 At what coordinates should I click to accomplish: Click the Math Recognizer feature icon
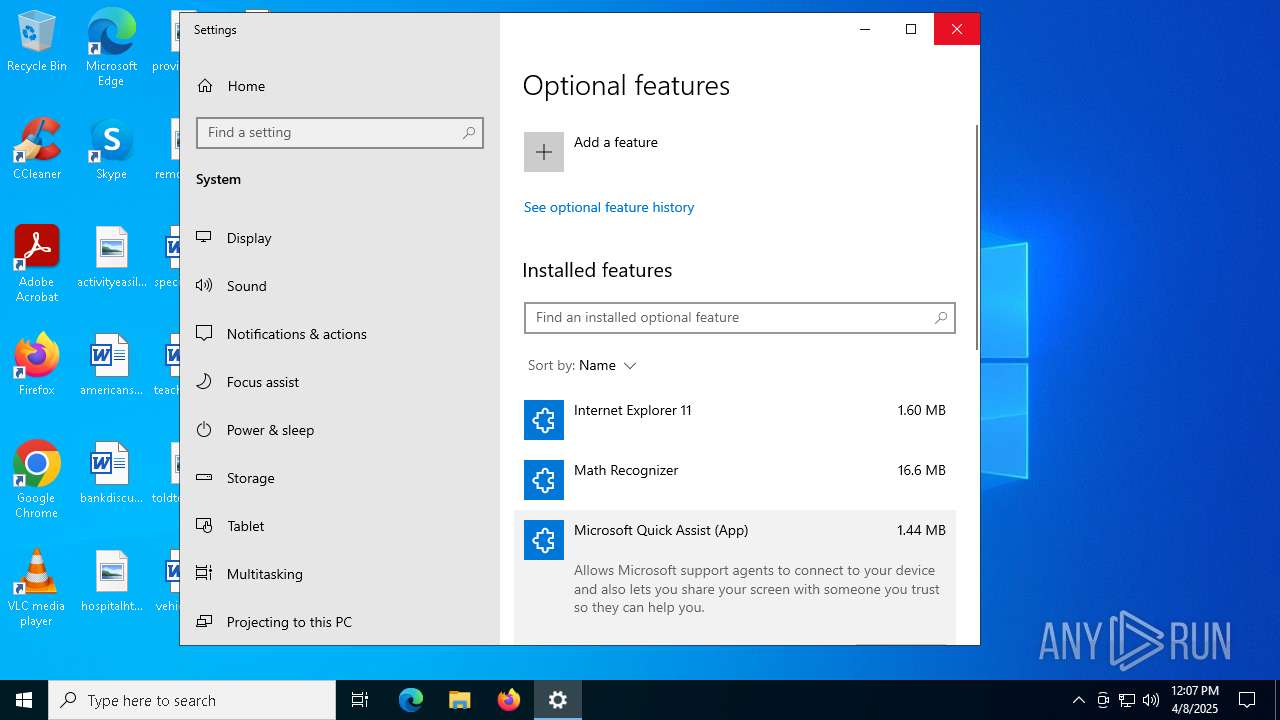click(x=544, y=480)
